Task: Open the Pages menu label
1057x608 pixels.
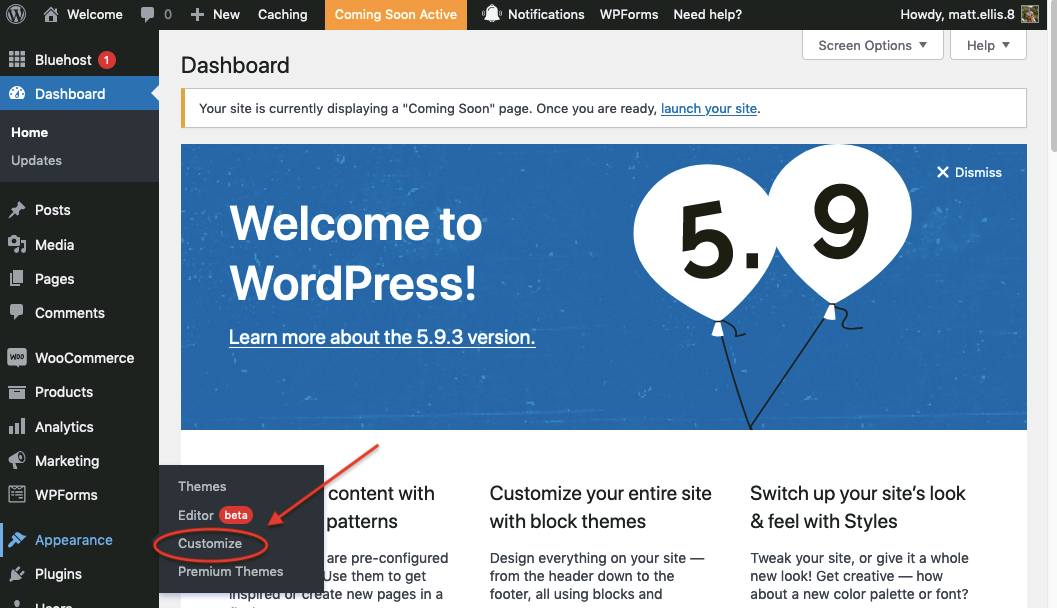Action: pos(55,279)
